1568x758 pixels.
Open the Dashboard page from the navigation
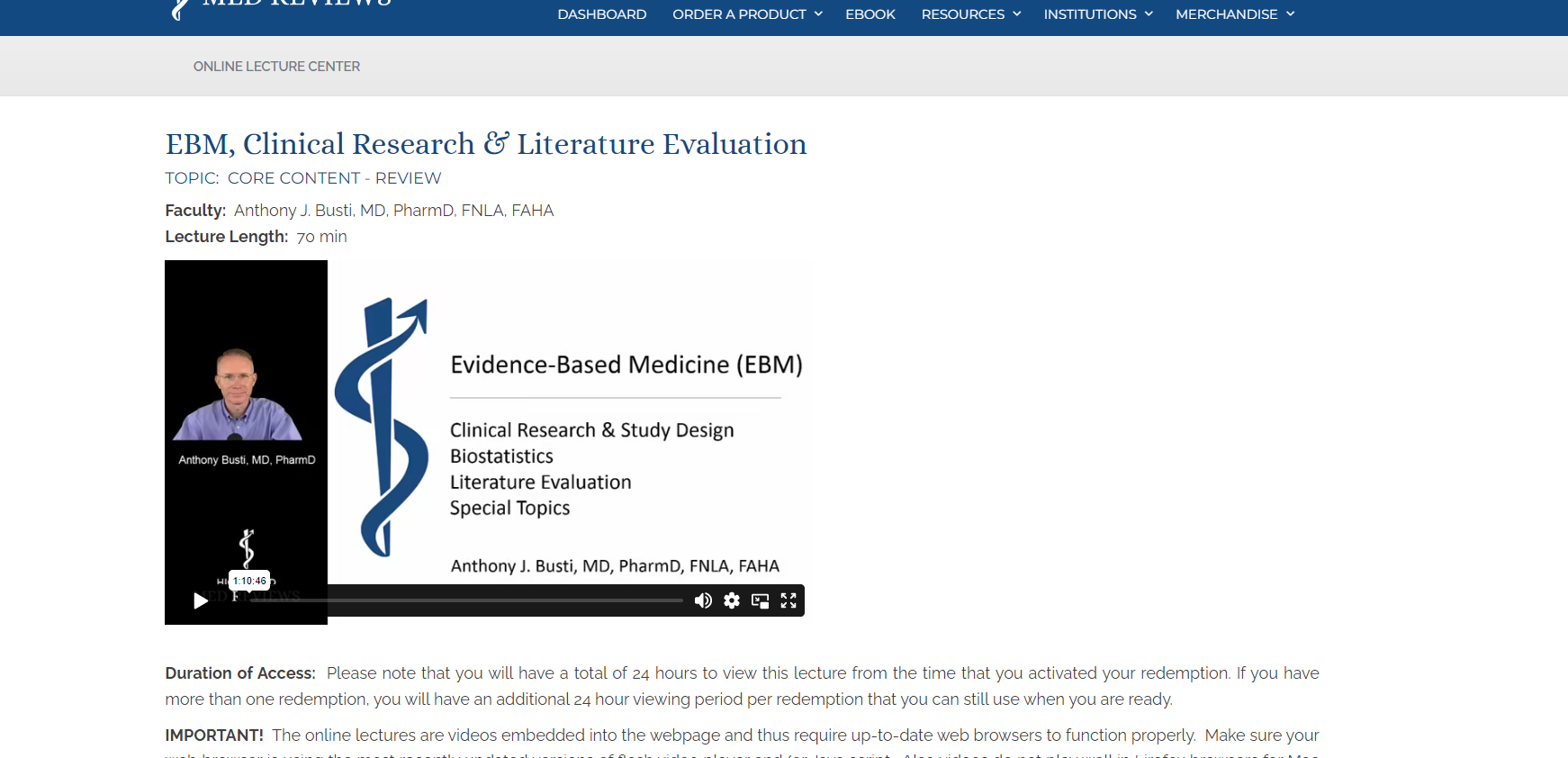click(601, 14)
